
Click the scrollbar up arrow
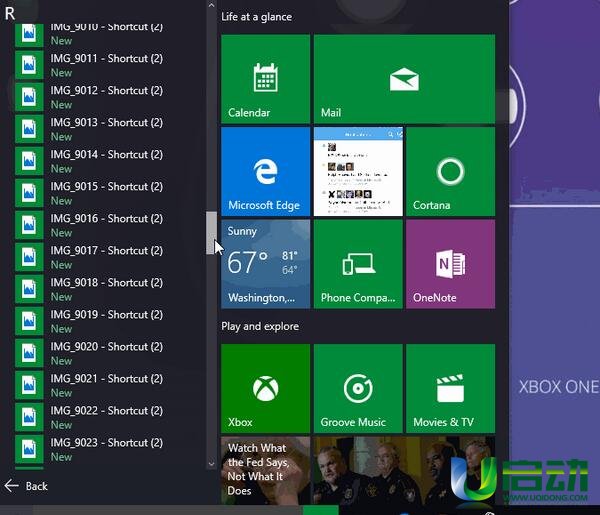tap(211, 5)
